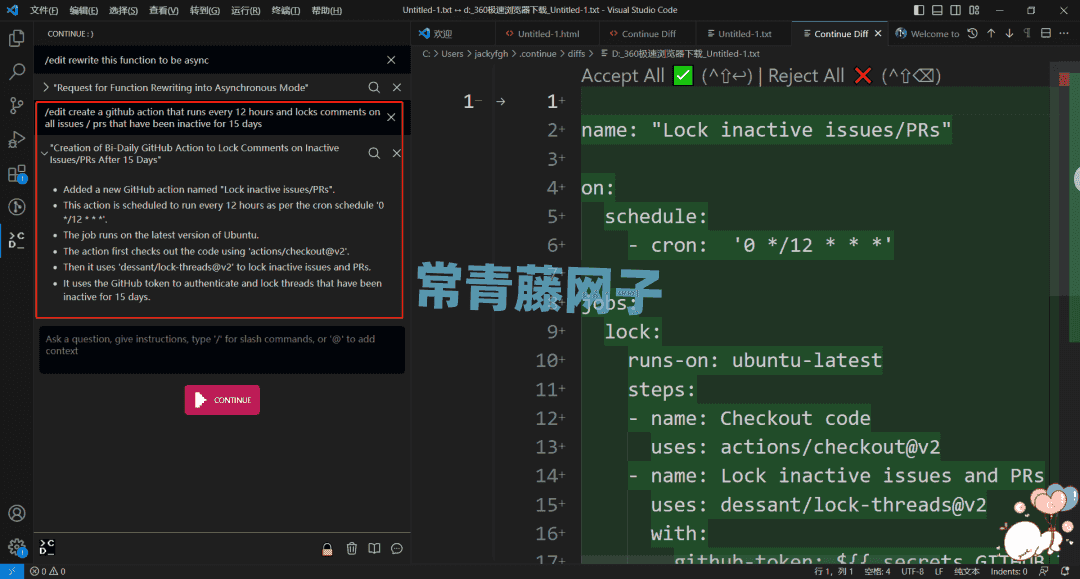Open the 帮助(H) menu
The image size is (1080, 579).
(x=326, y=10)
